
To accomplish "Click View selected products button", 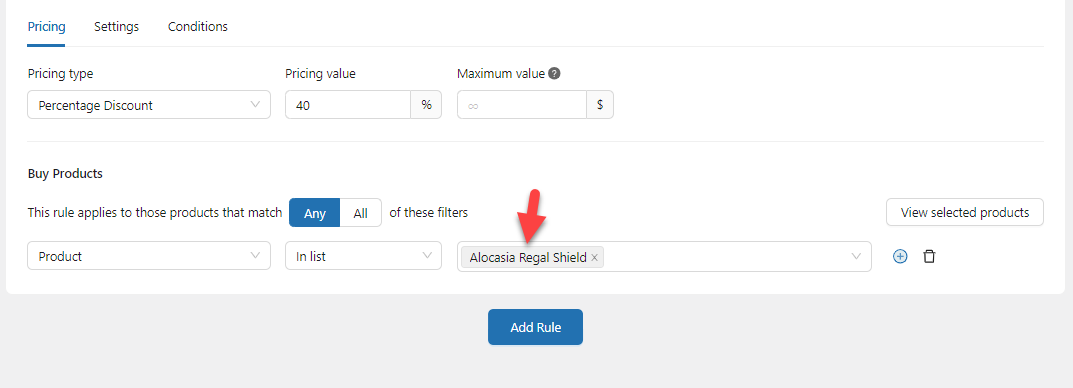I will (x=965, y=212).
